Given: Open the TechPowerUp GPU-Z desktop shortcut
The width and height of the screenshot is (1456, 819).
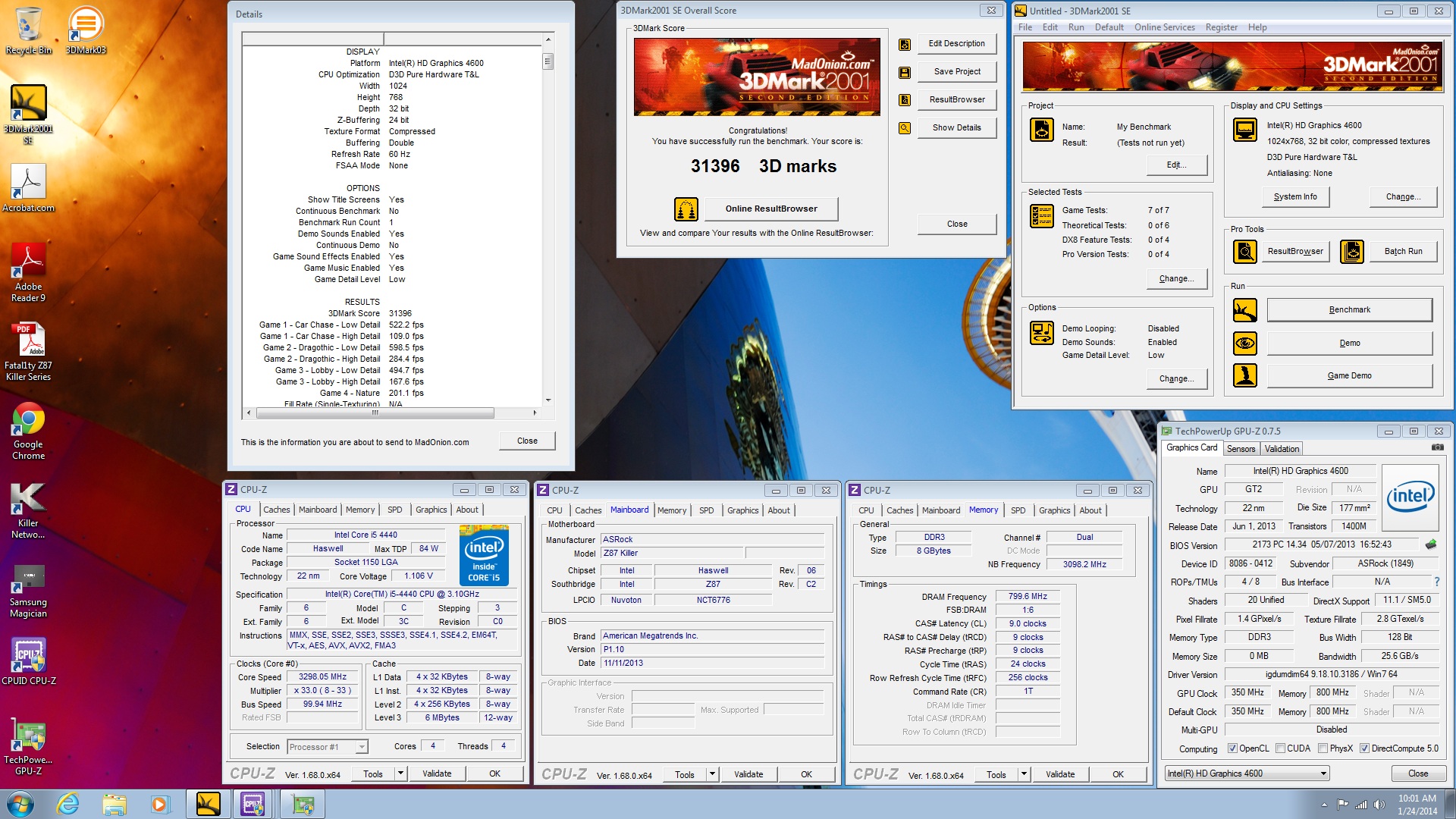Looking at the screenshot, I should tap(28, 747).
